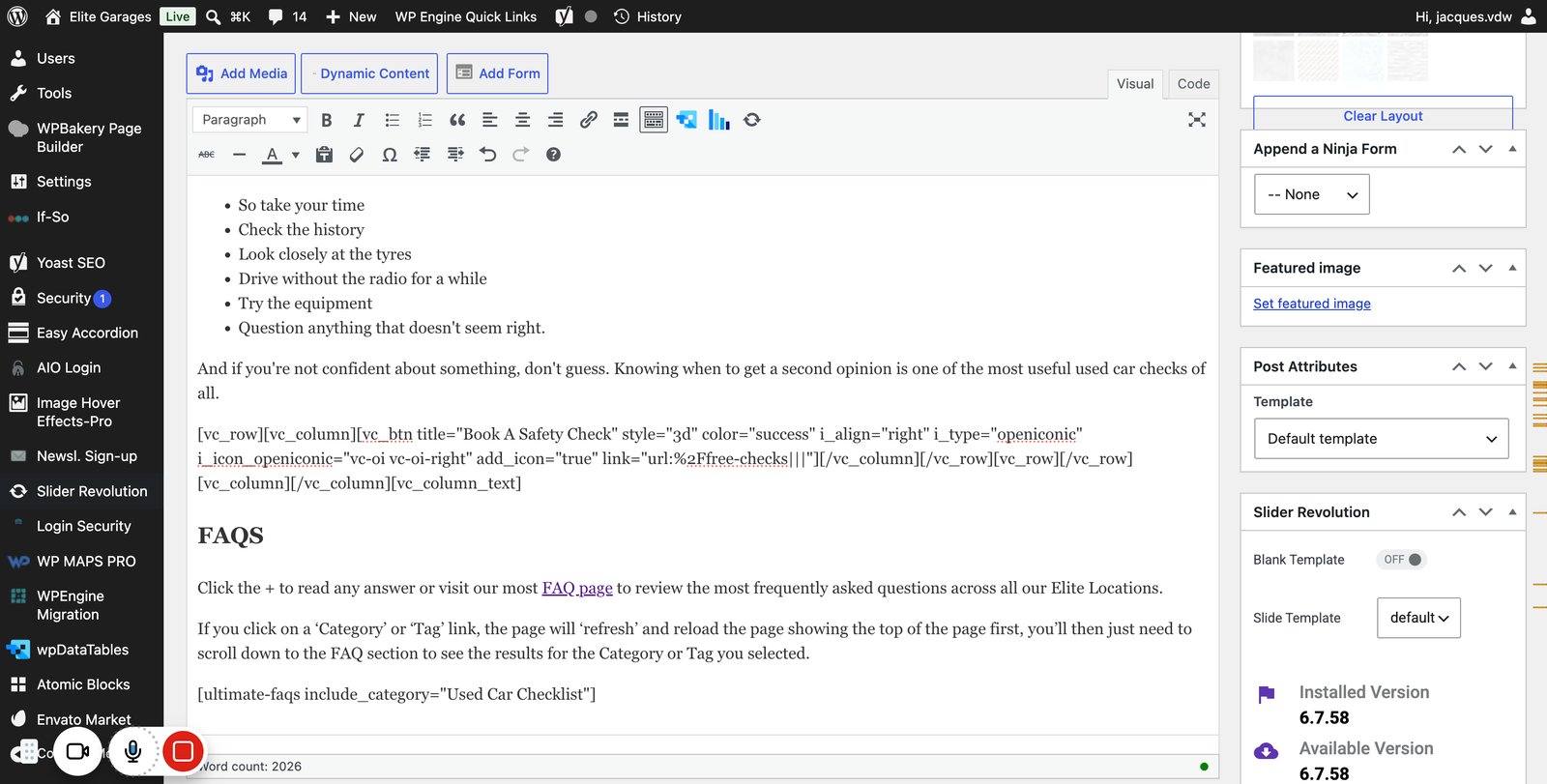Apply blockquote formatting

tap(457, 120)
